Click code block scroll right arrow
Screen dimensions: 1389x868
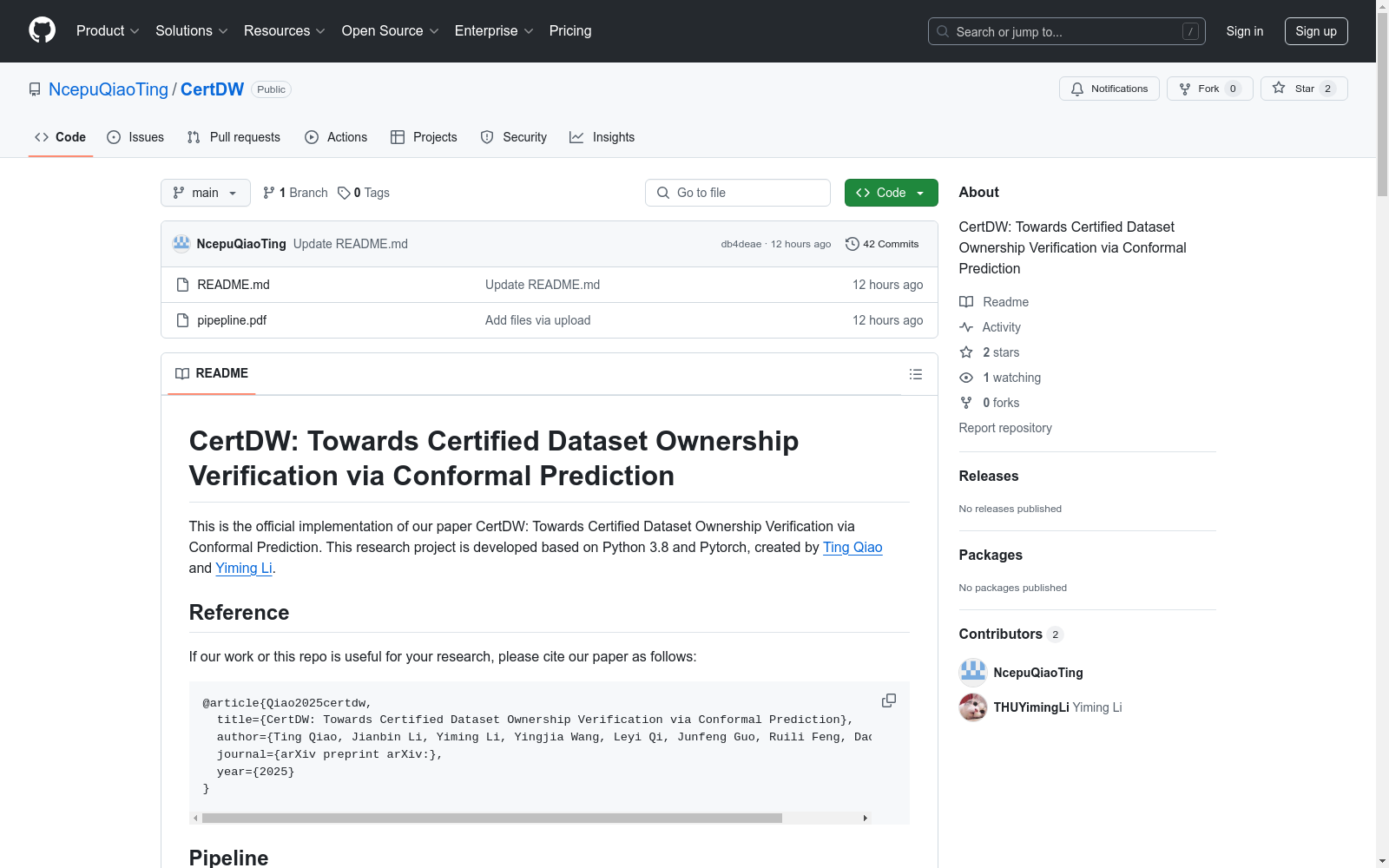[x=865, y=818]
